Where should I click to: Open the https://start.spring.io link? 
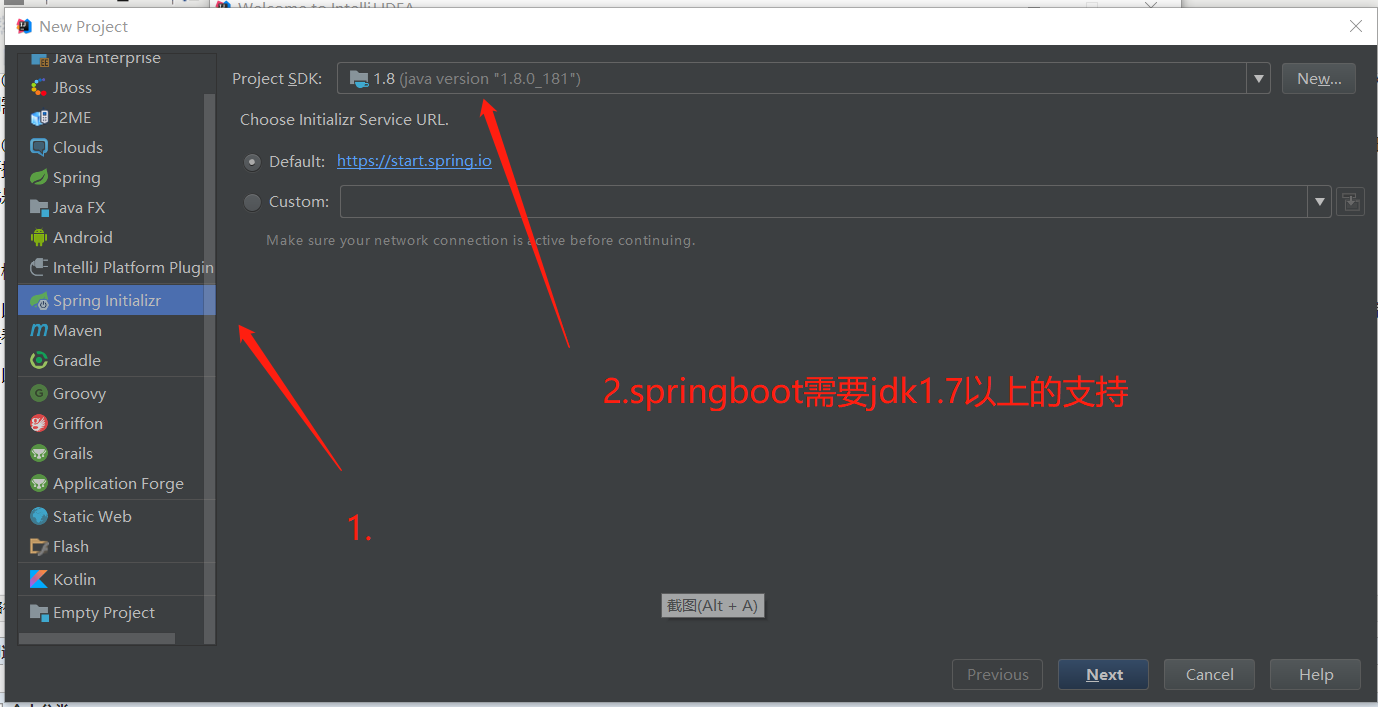[x=414, y=161]
